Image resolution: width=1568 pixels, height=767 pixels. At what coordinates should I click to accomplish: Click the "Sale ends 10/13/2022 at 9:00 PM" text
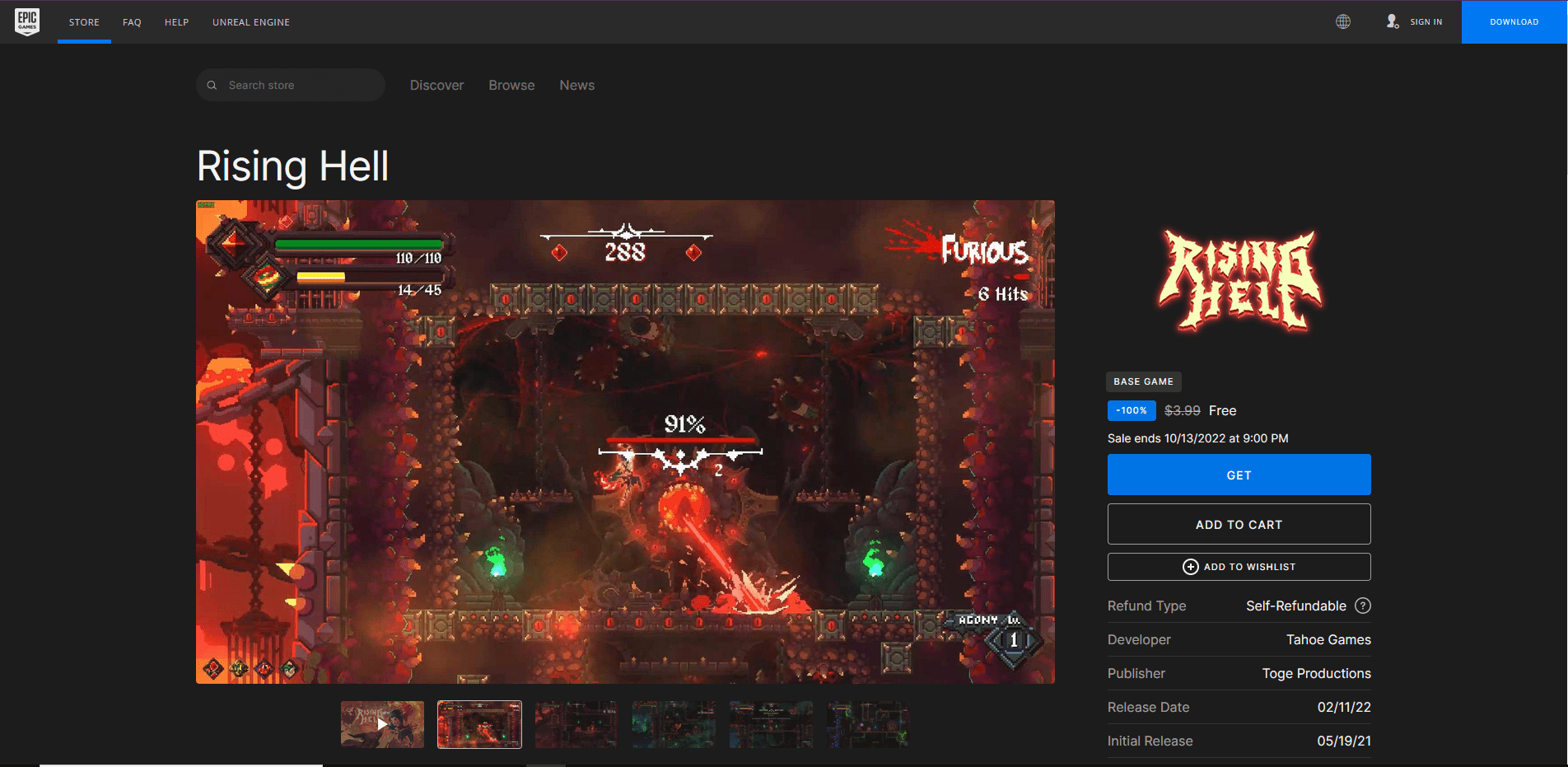tap(1197, 438)
